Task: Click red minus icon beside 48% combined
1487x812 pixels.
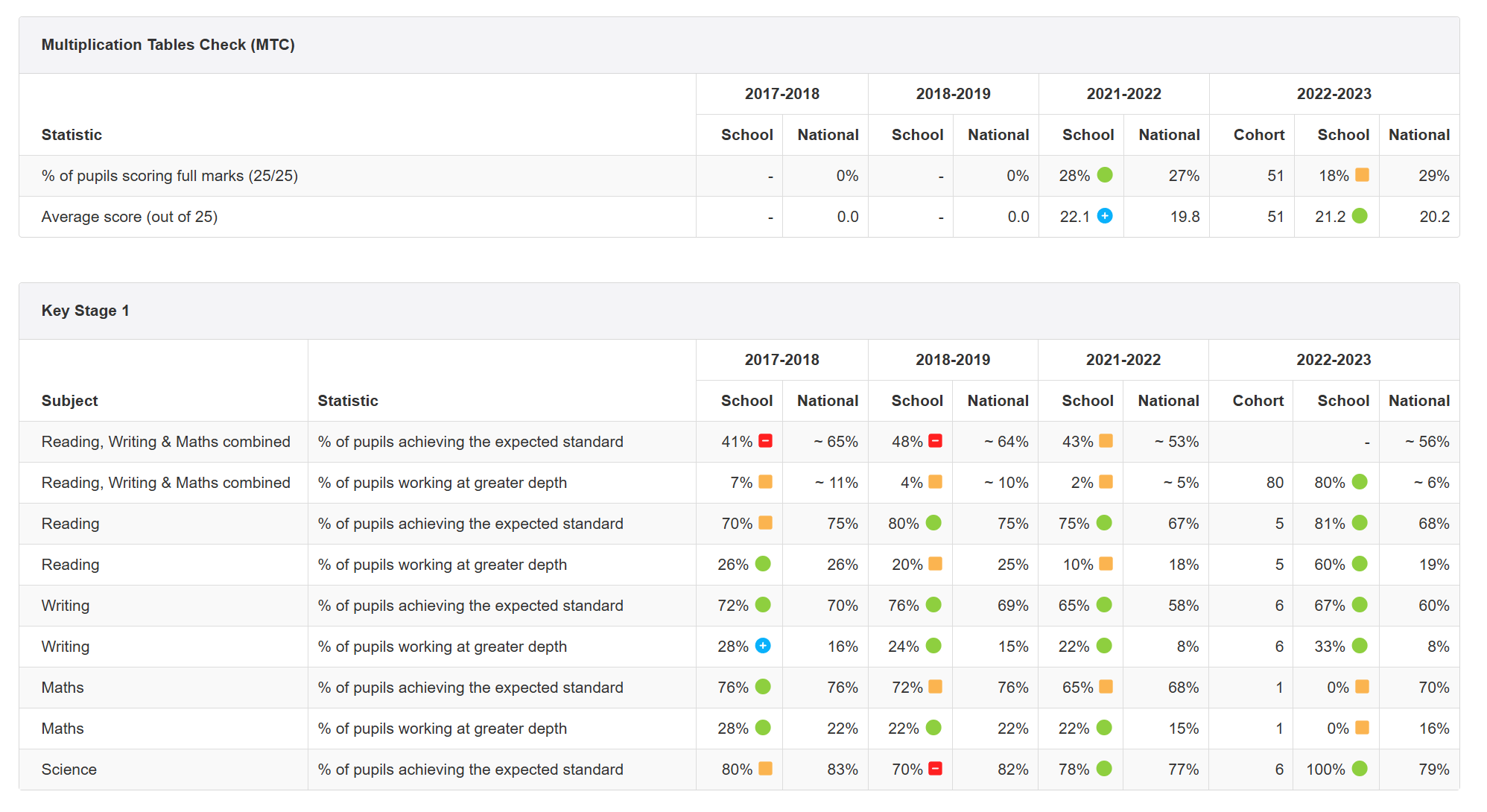Action: pyautogui.click(x=935, y=441)
